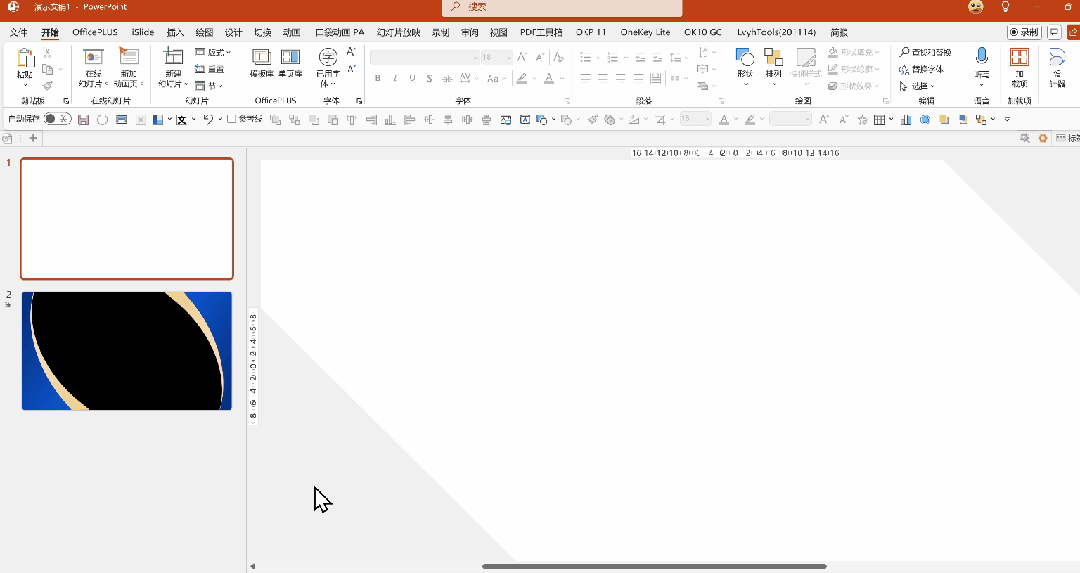Open the Embed Fonts button
Screen dimensions: 1080x573
[328, 67]
